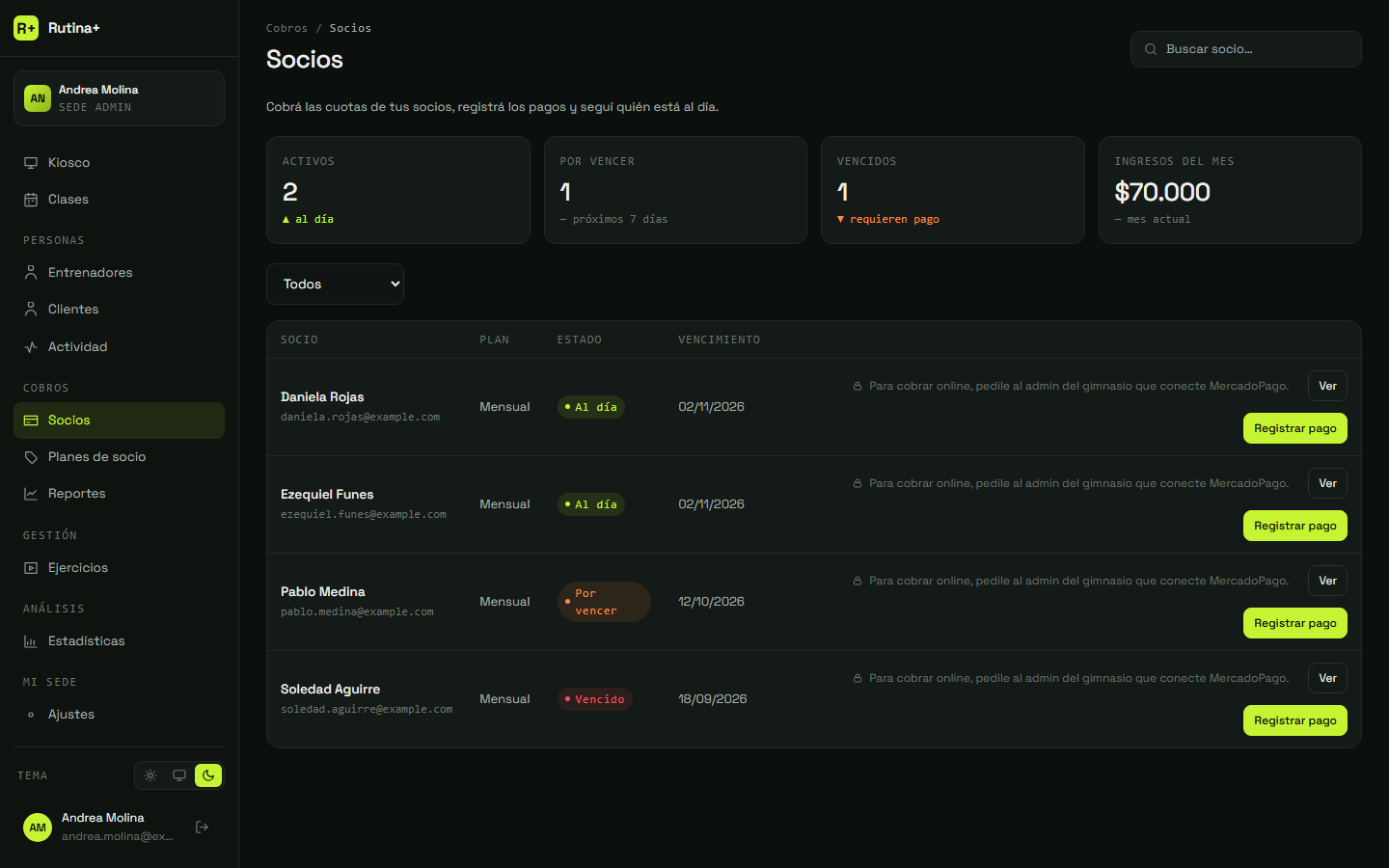Click the Ejercicios icon in sidebar
The height and width of the screenshot is (868, 1389).
(31, 568)
